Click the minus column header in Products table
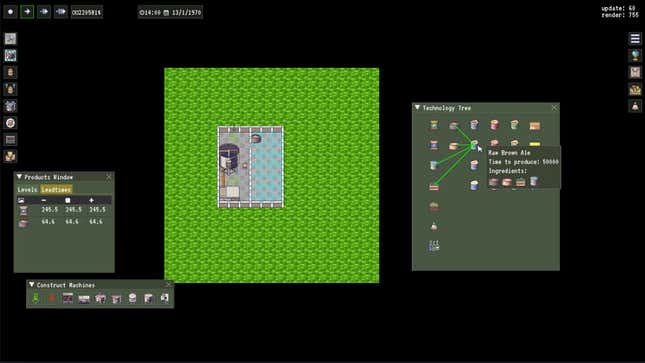The image size is (645, 363). coord(44,200)
